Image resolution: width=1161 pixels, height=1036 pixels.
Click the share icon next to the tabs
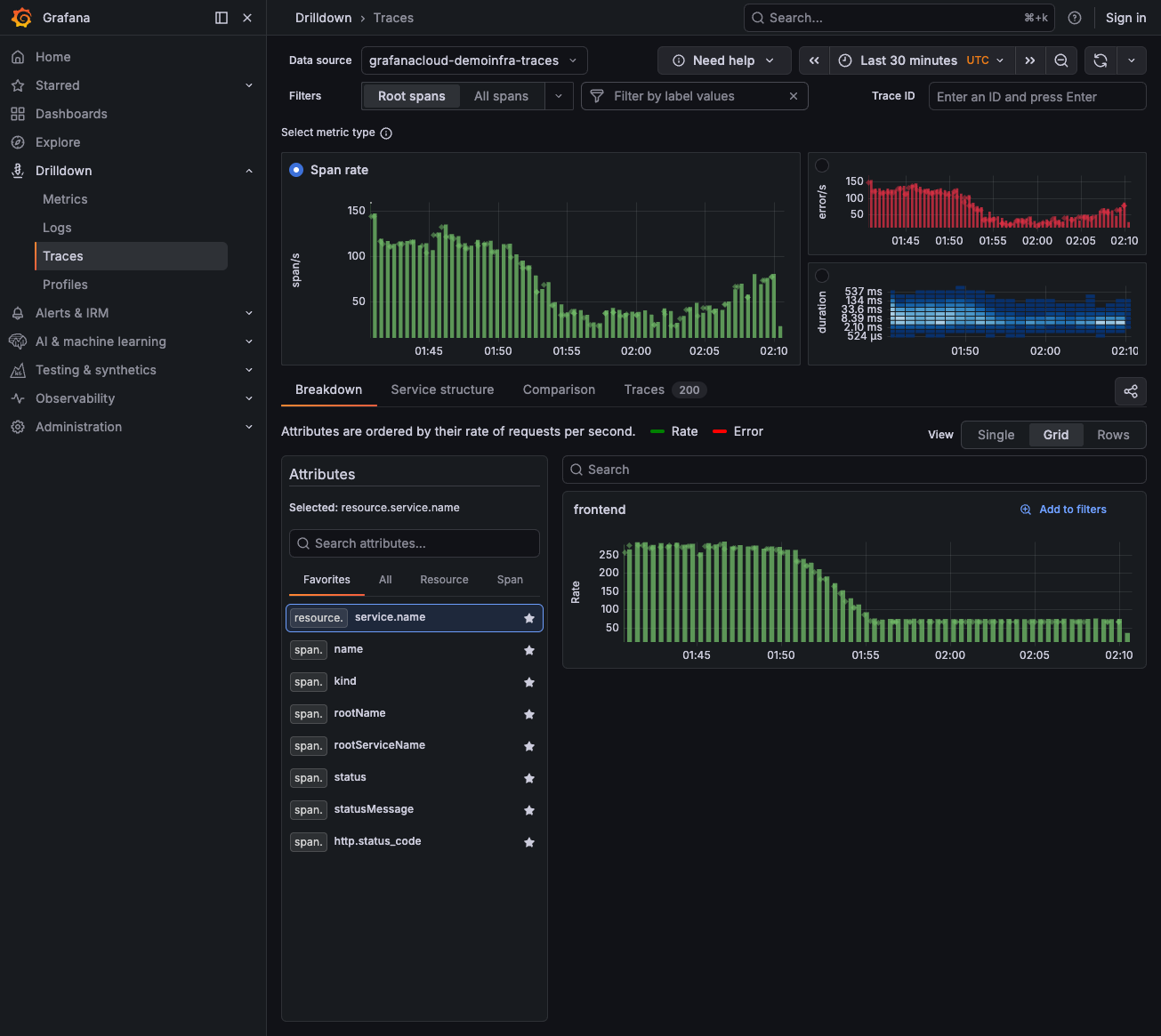(1131, 391)
